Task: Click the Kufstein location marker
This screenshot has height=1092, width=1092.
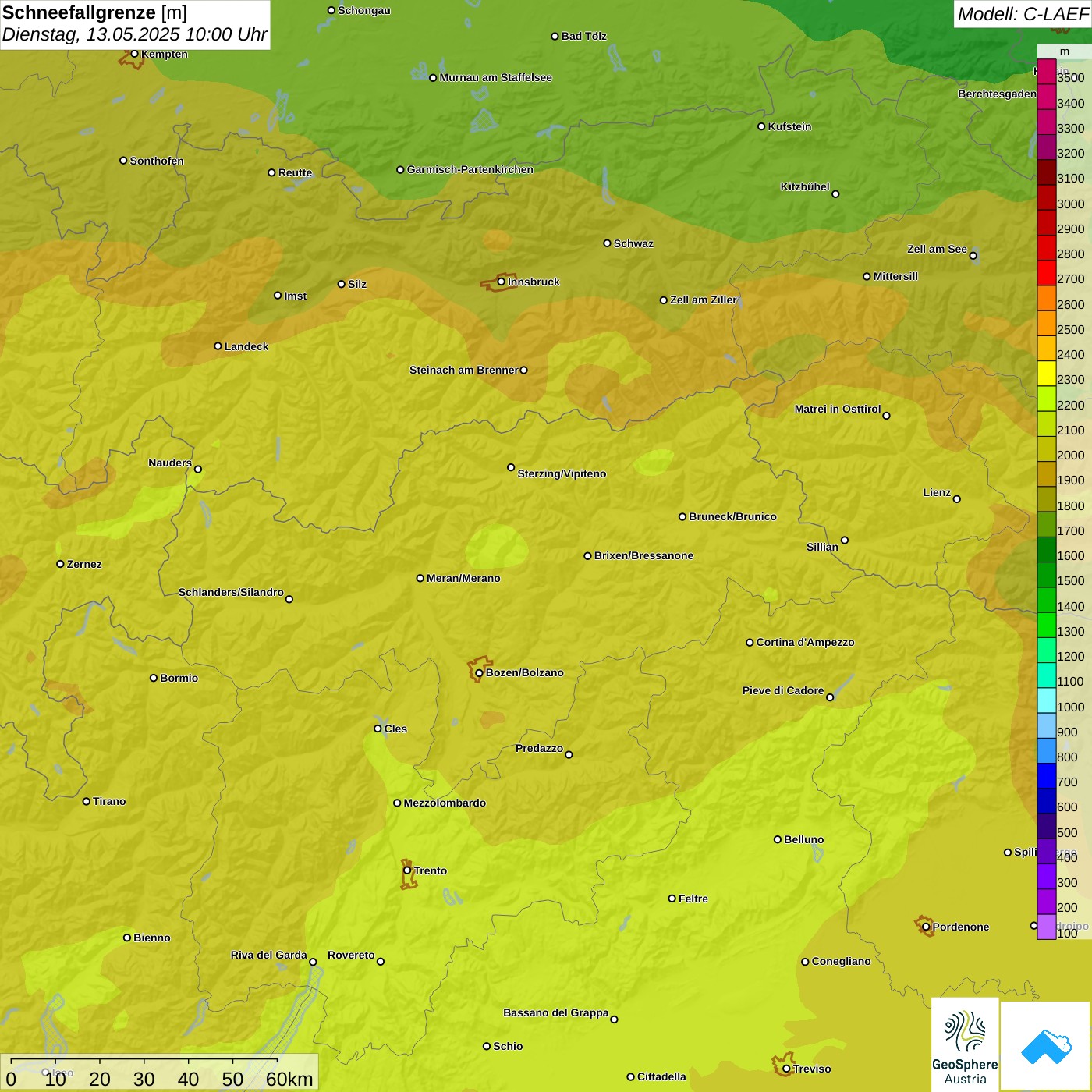Action: [761, 126]
